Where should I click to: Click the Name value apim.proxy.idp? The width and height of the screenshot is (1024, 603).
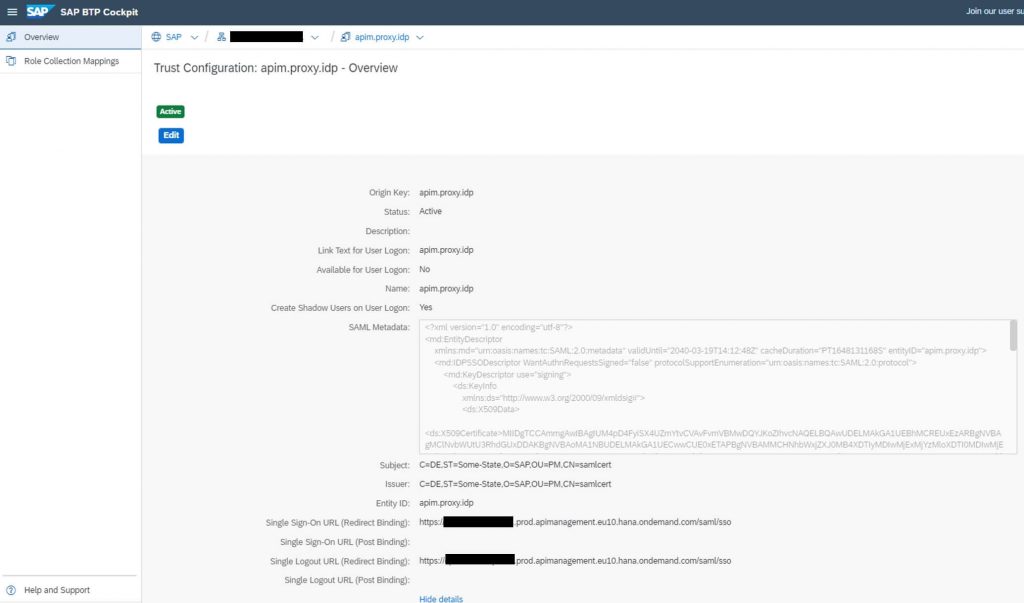coord(446,289)
